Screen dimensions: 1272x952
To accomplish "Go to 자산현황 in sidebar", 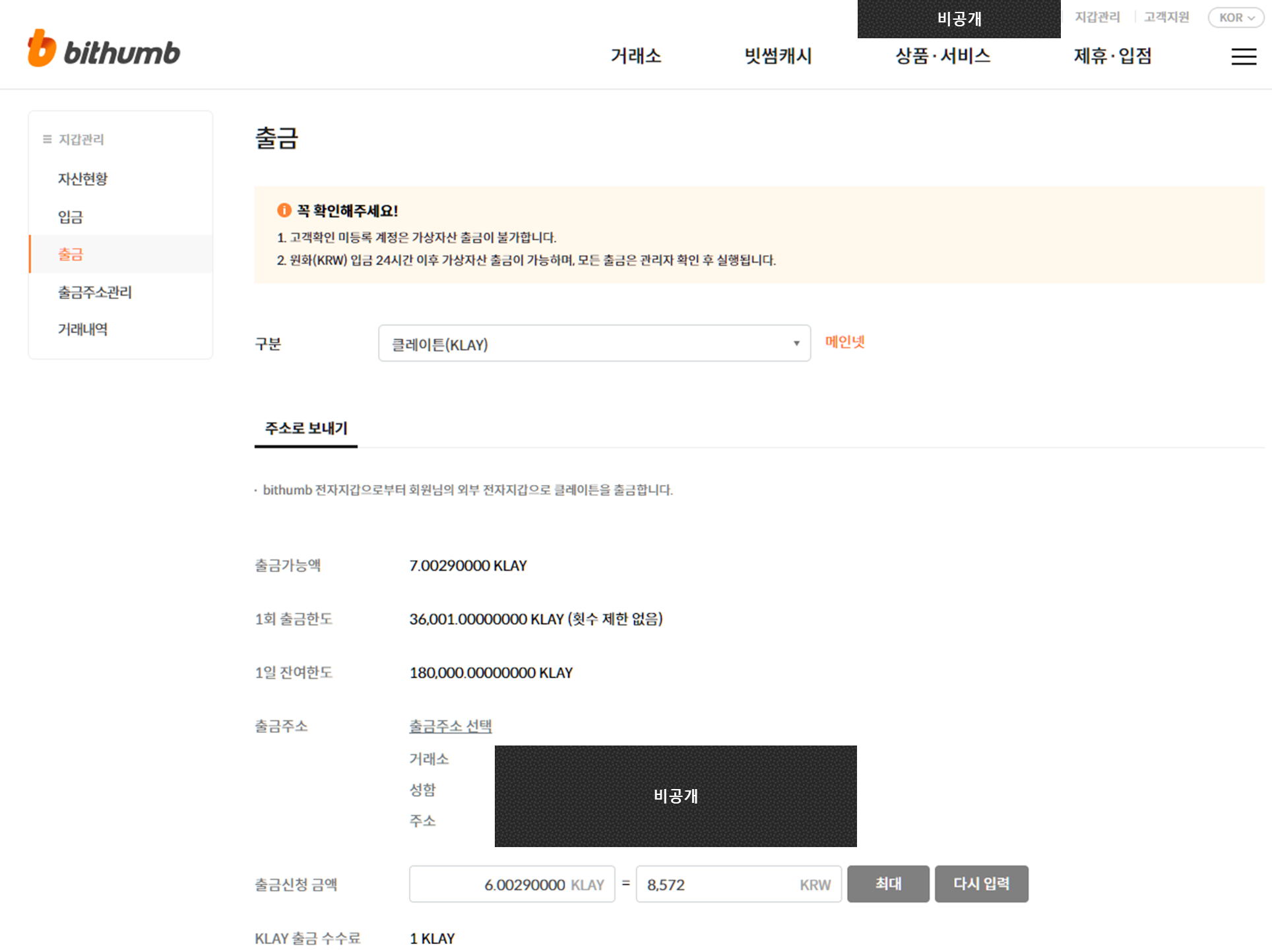I will pos(82,179).
